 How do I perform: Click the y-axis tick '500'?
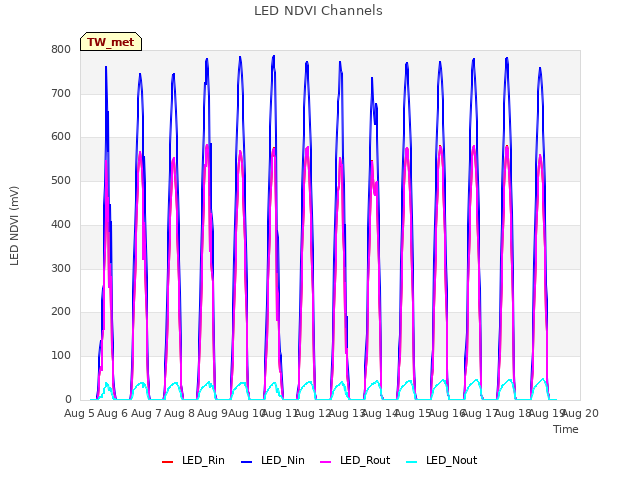61,180
